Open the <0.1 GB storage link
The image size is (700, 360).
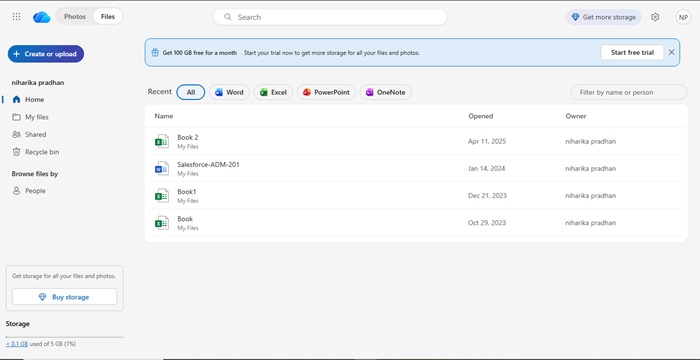click(x=17, y=344)
